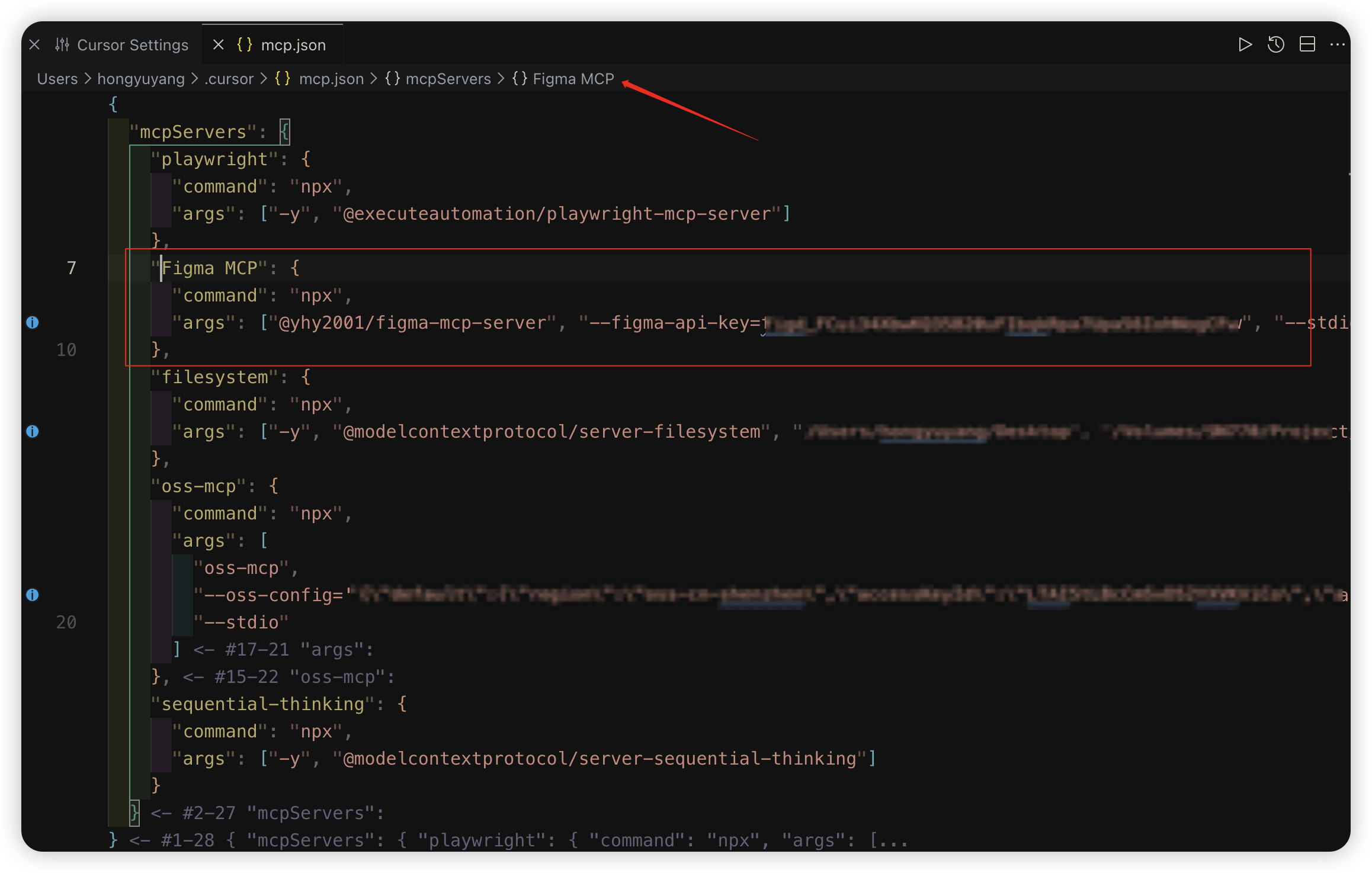This screenshot has height=873, width=1372.
Task: Click the split editor layout icon
Action: 1307,45
